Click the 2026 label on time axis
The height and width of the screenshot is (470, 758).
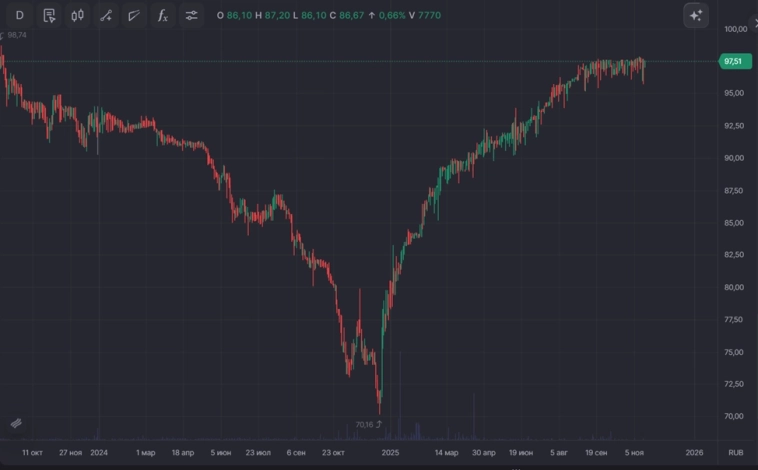[694, 452]
